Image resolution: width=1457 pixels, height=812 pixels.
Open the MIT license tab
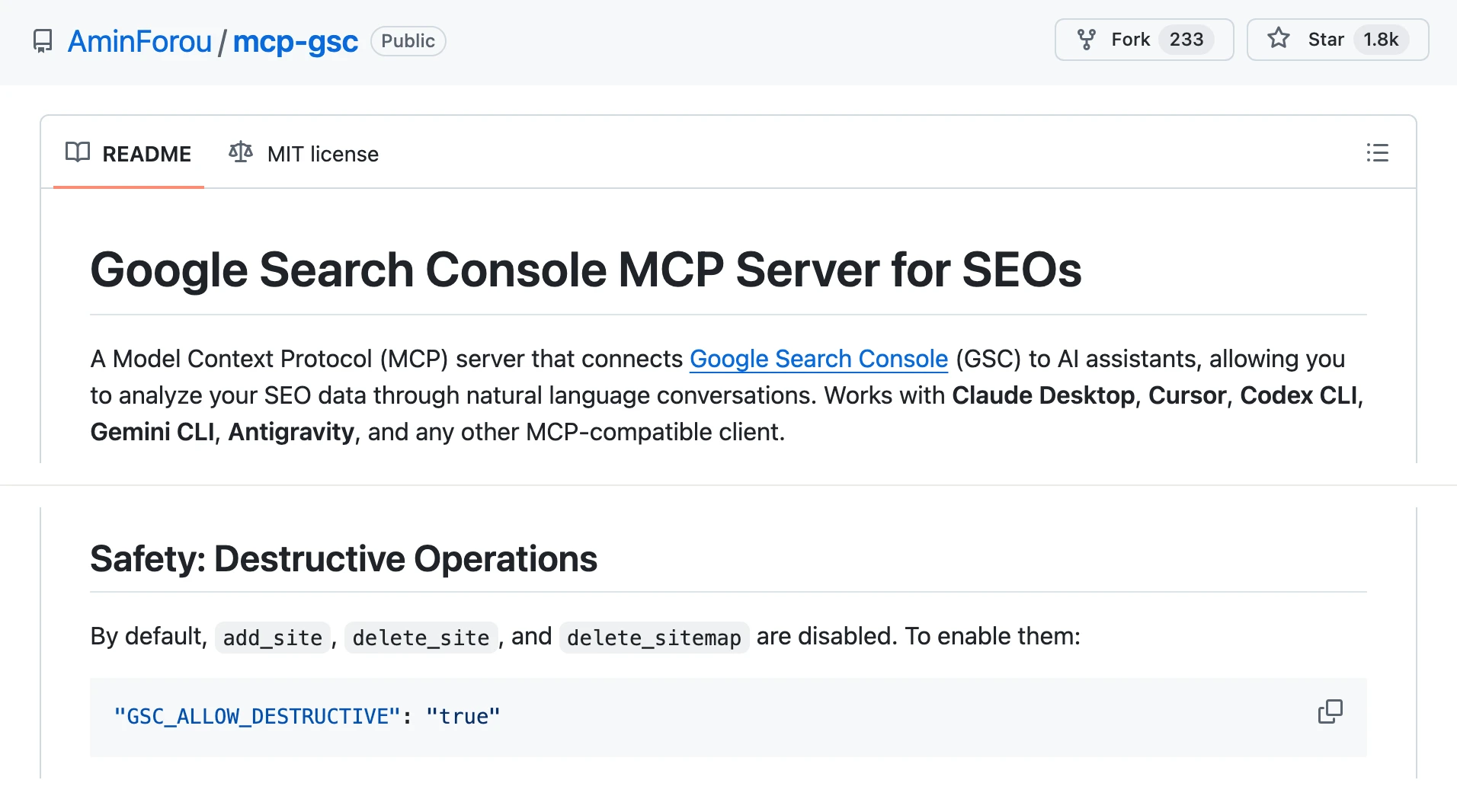(x=304, y=154)
